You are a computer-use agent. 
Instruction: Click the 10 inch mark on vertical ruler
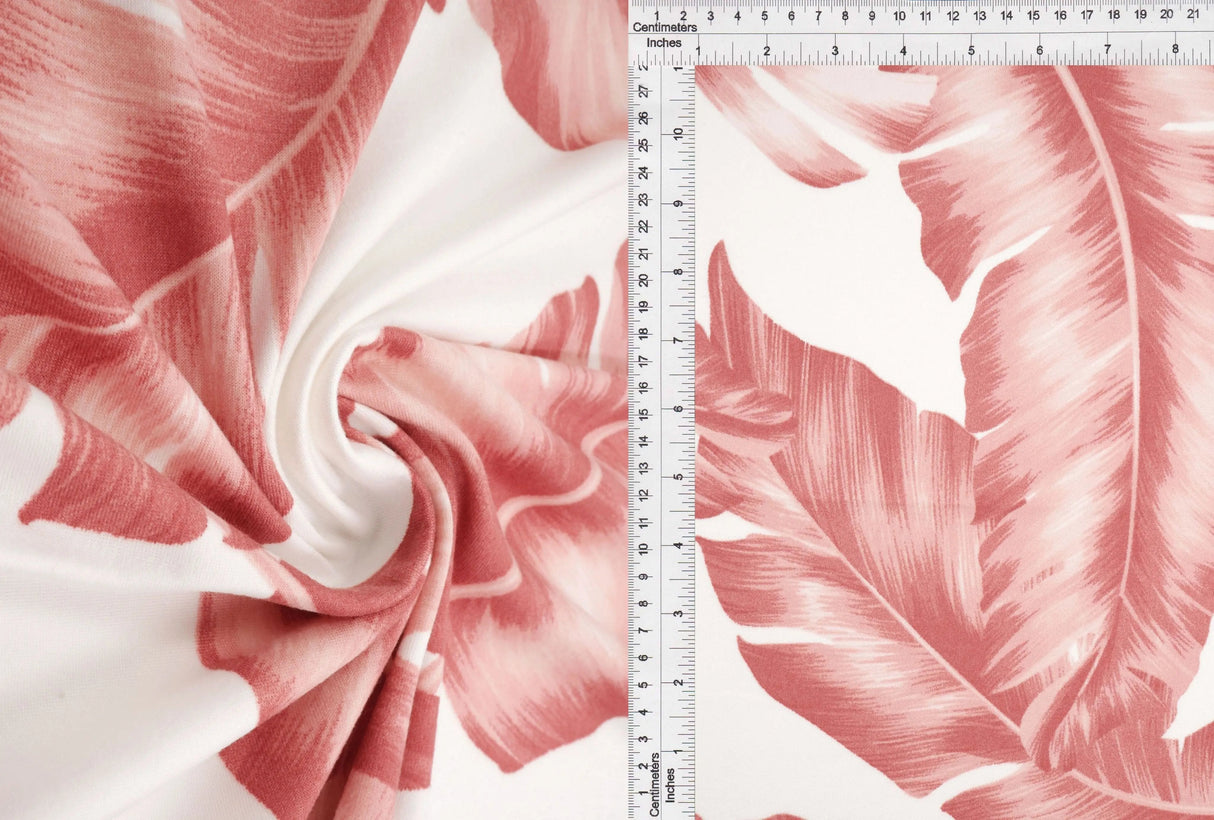click(677, 134)
